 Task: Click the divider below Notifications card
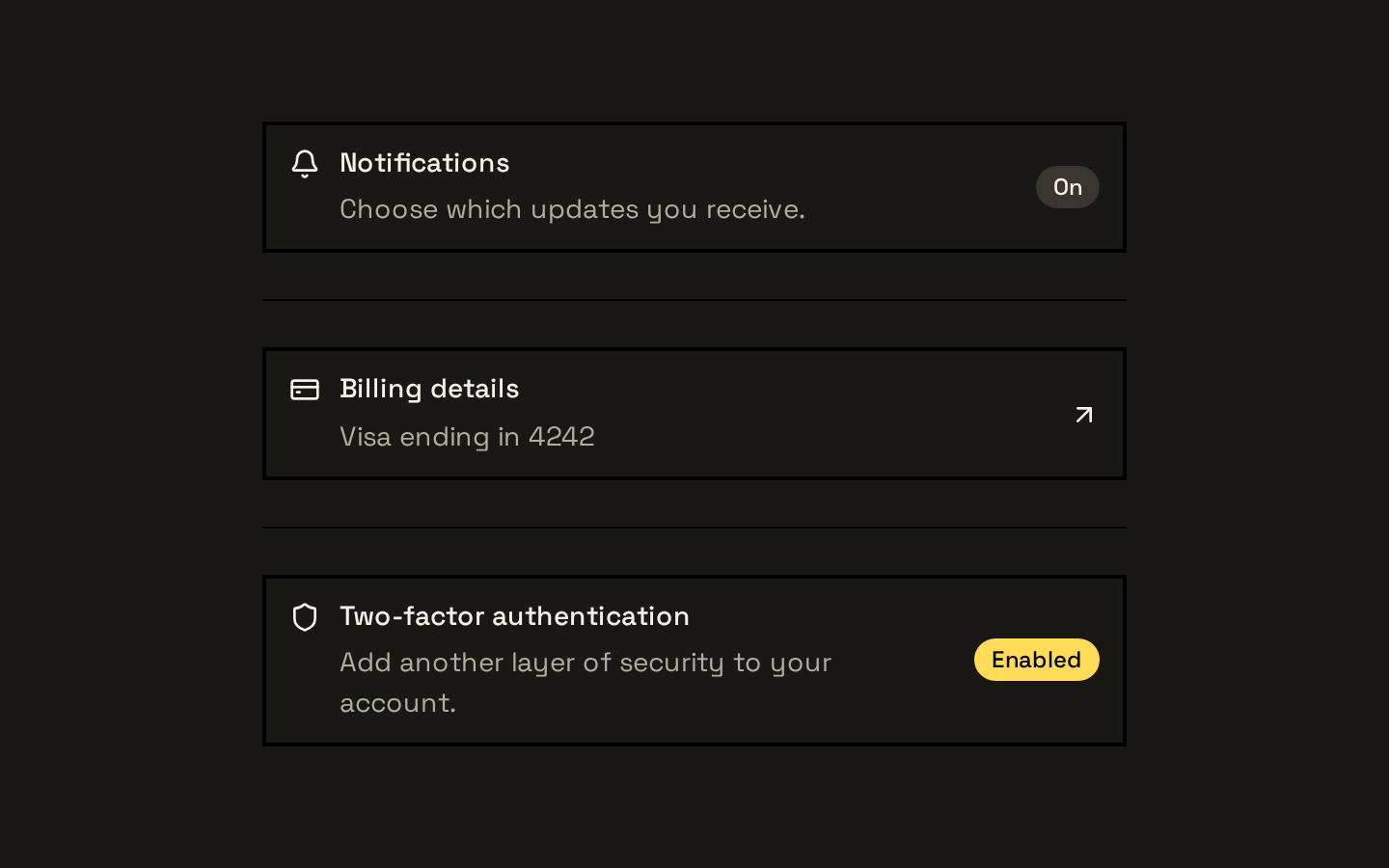[x=694, y=300]
